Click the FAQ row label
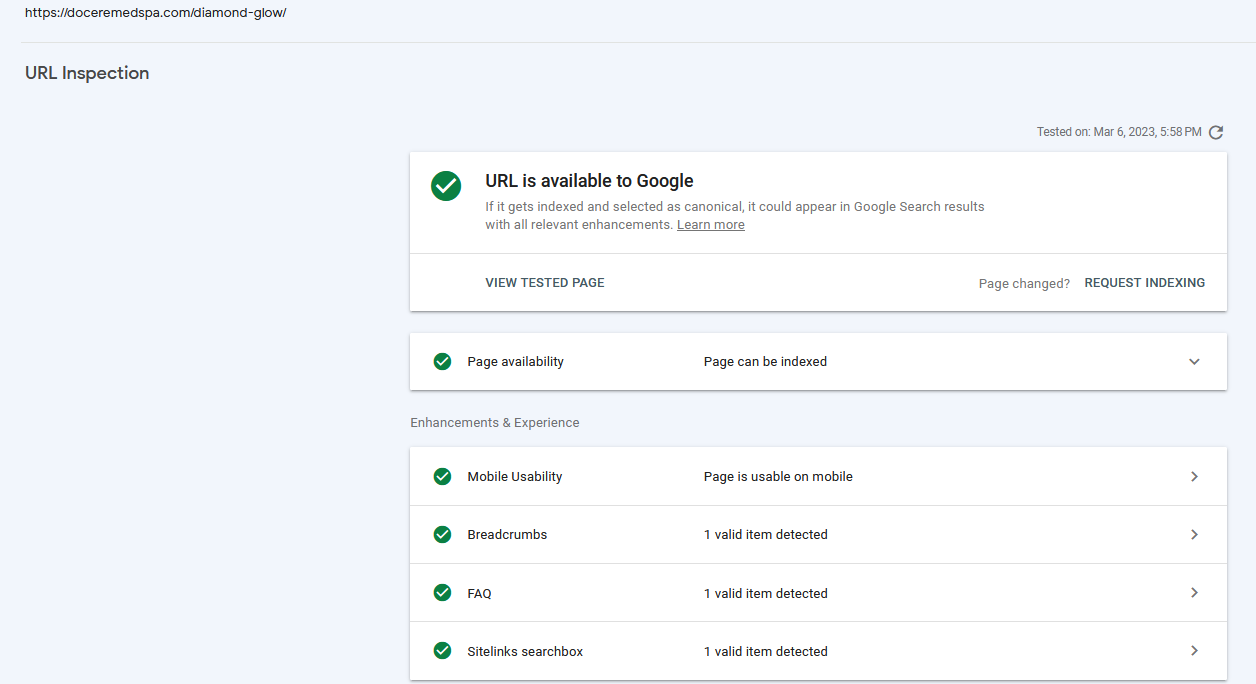 [x=479, y=593]
